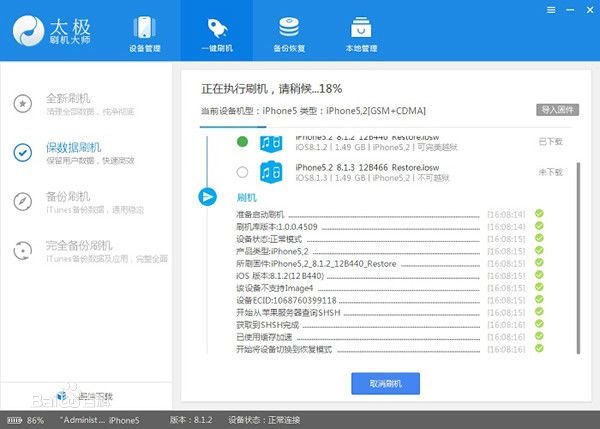Click the 取消刷机 cancel button

[x=385, y=383]
